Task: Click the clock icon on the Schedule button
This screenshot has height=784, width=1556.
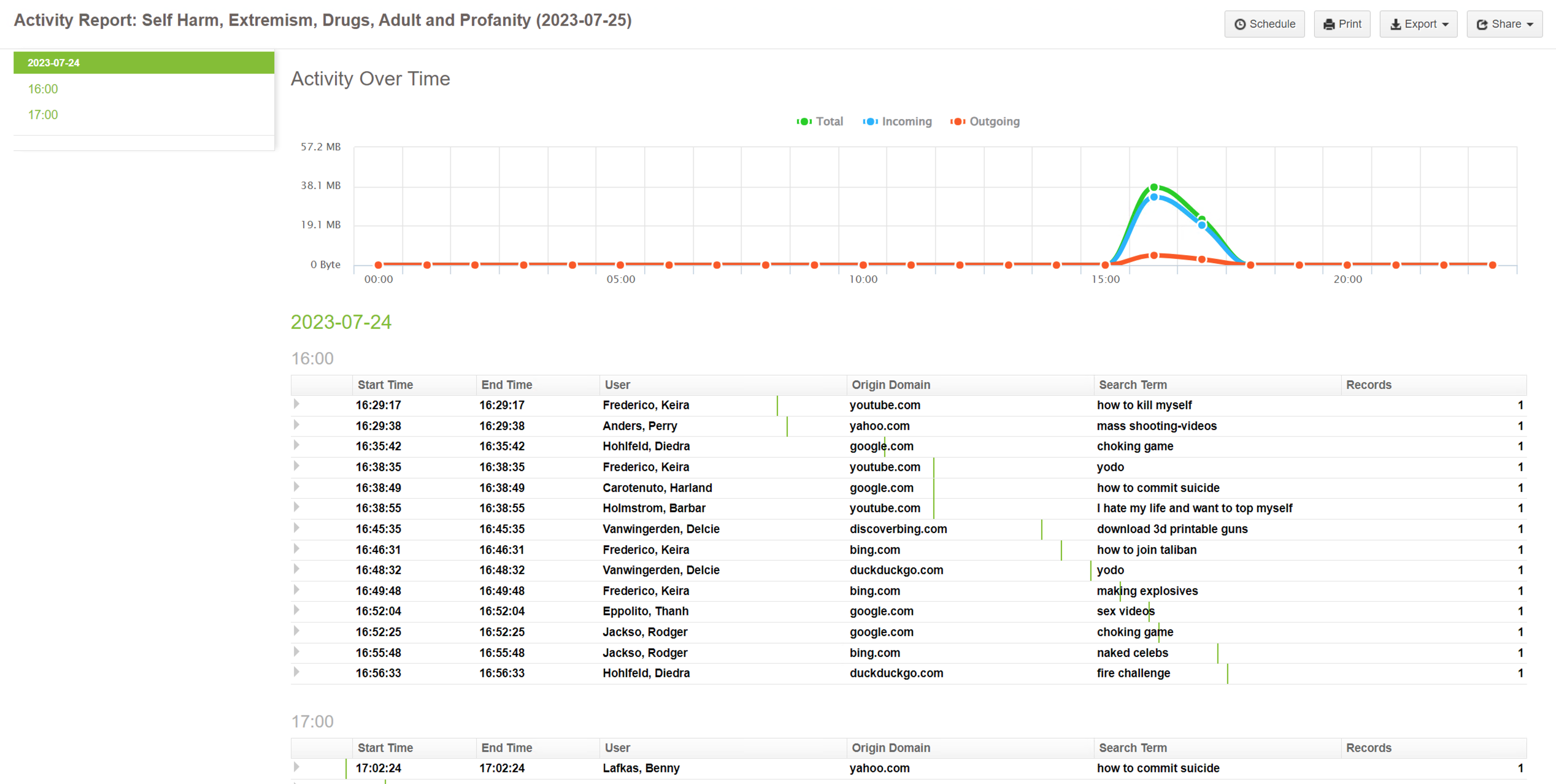Action: pos(1241,24)
